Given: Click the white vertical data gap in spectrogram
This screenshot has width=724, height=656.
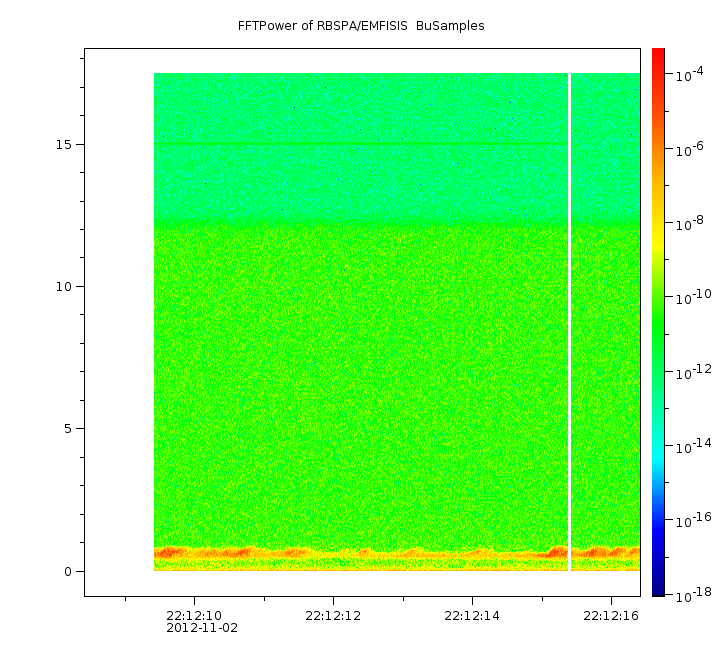Looking at the screenshot, I should tap(569, 320).
